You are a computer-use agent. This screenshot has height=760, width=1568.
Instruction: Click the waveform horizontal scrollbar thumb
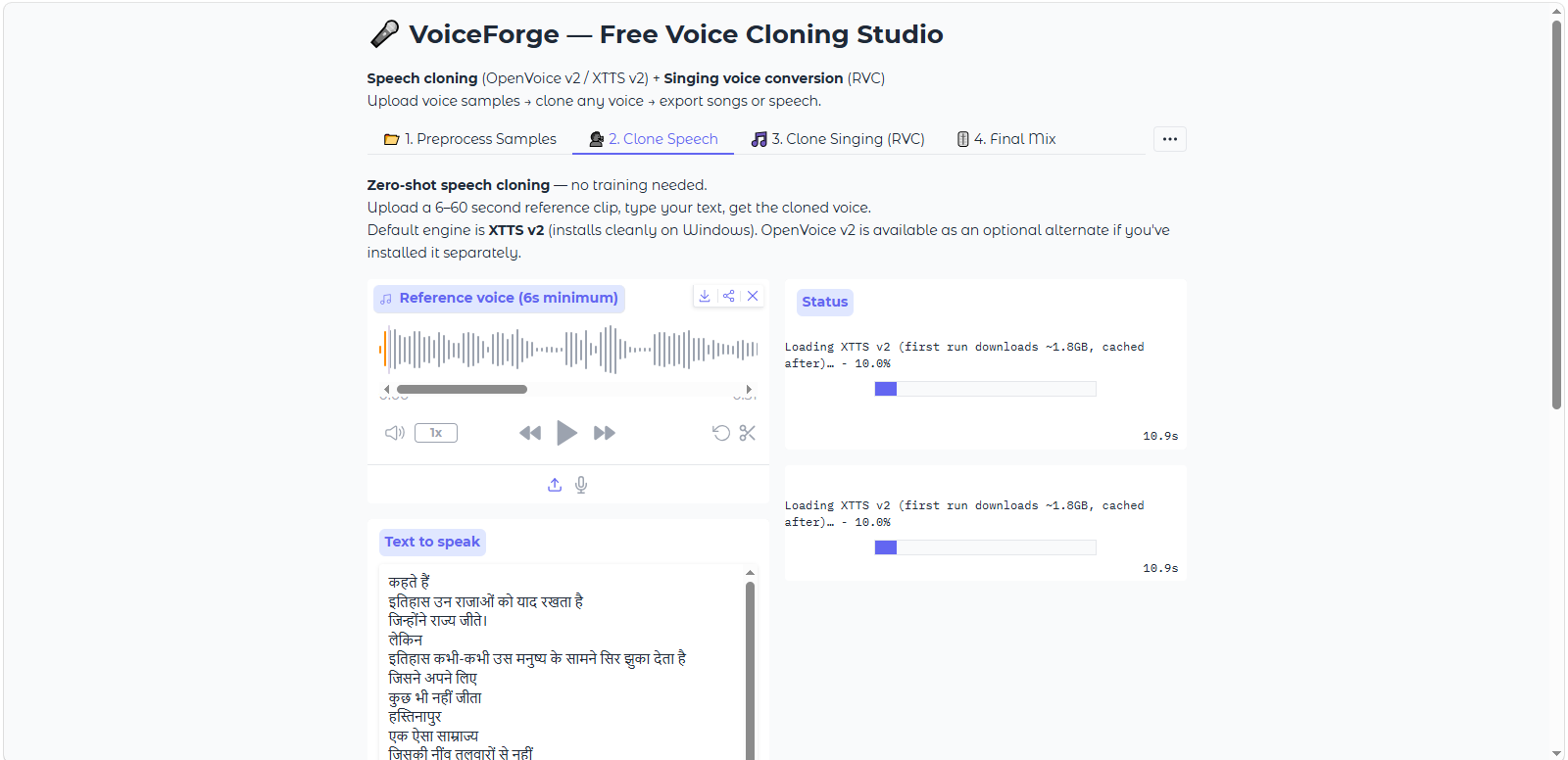(x=462, y=389)
